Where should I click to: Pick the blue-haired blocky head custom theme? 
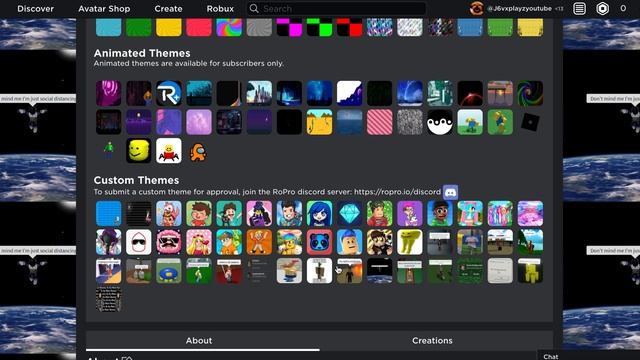point(349,242)
